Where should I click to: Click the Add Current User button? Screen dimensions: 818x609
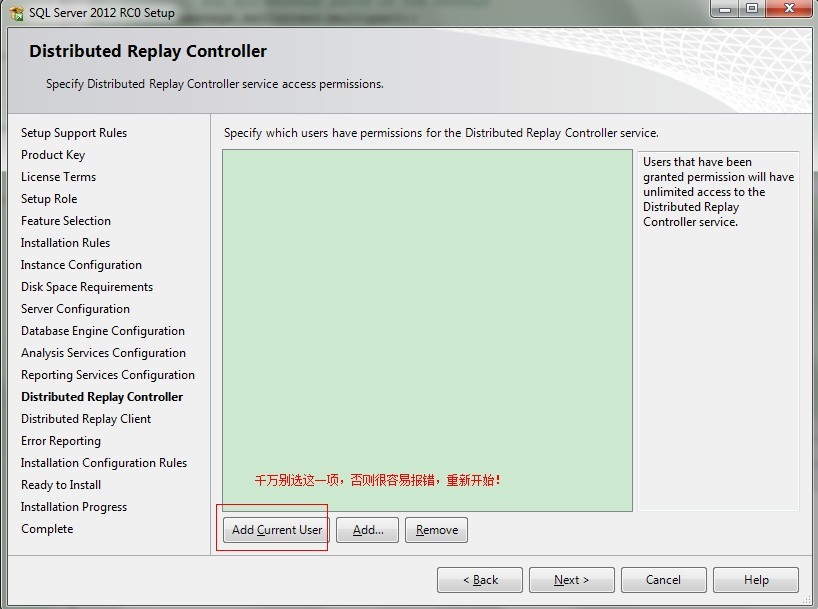click(x=276, y=530)
